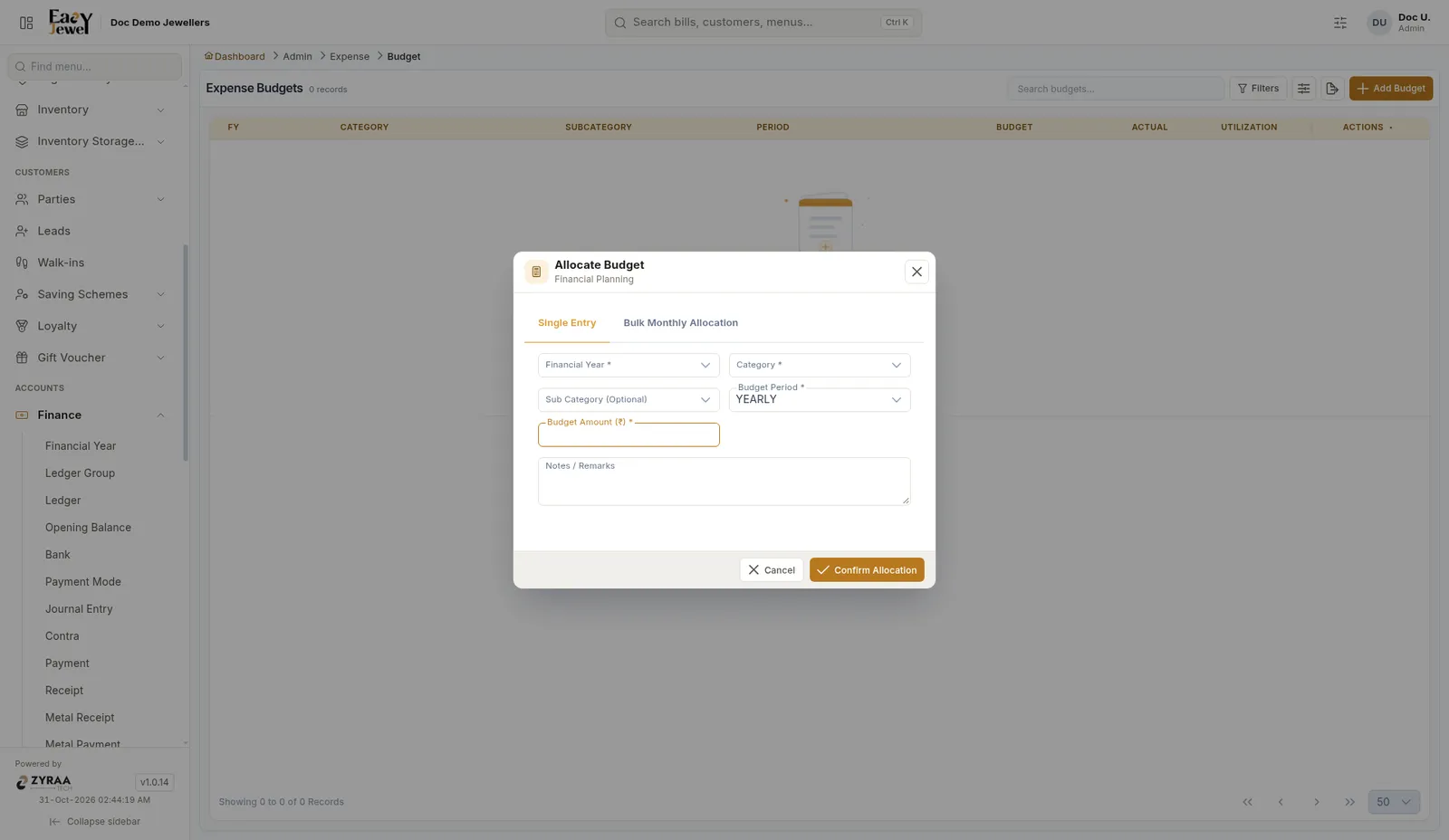Click the Search budgets field
Screen dimensions: 1449x840
click(1116, 89)
